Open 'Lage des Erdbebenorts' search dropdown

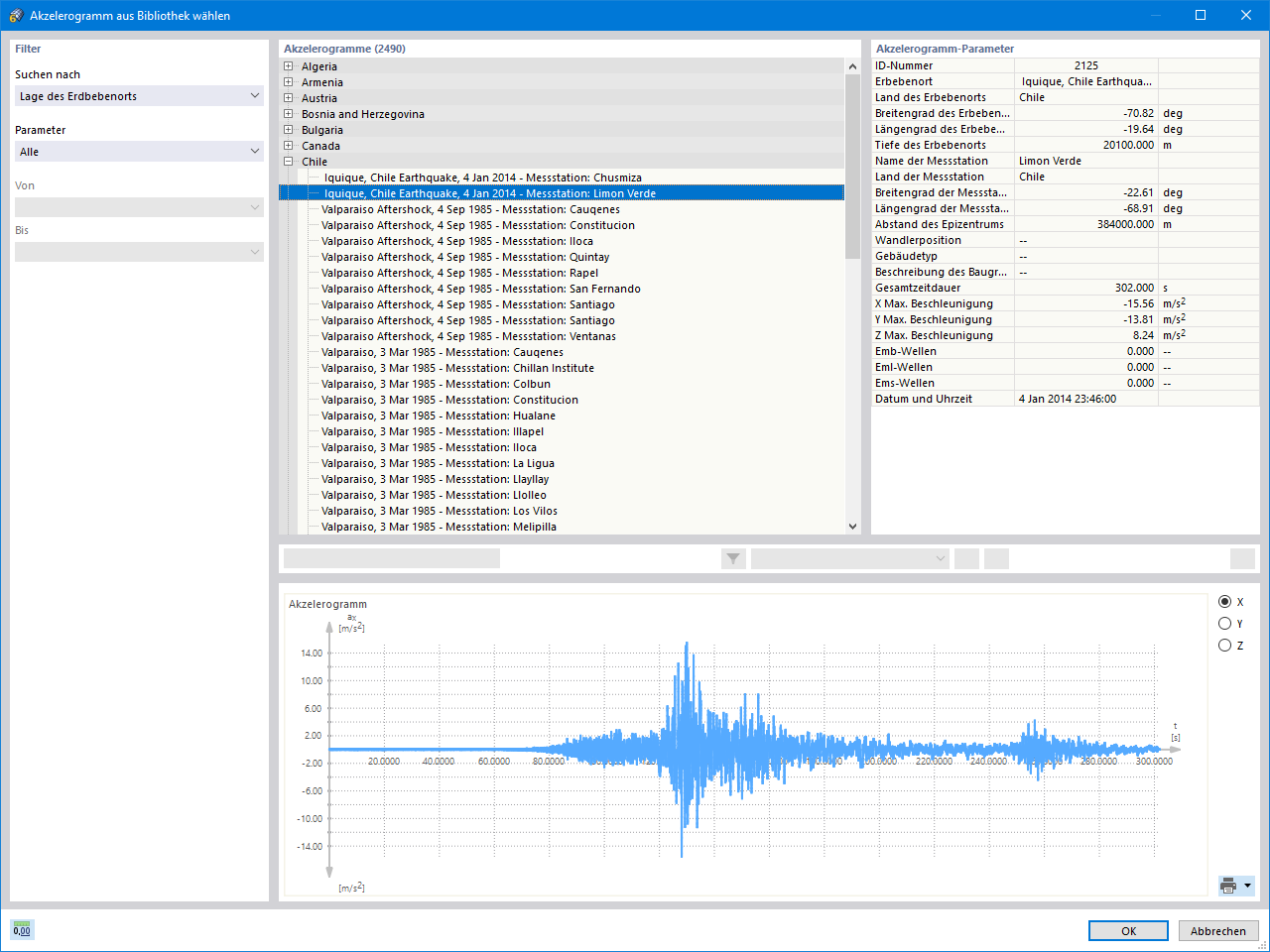139,96
